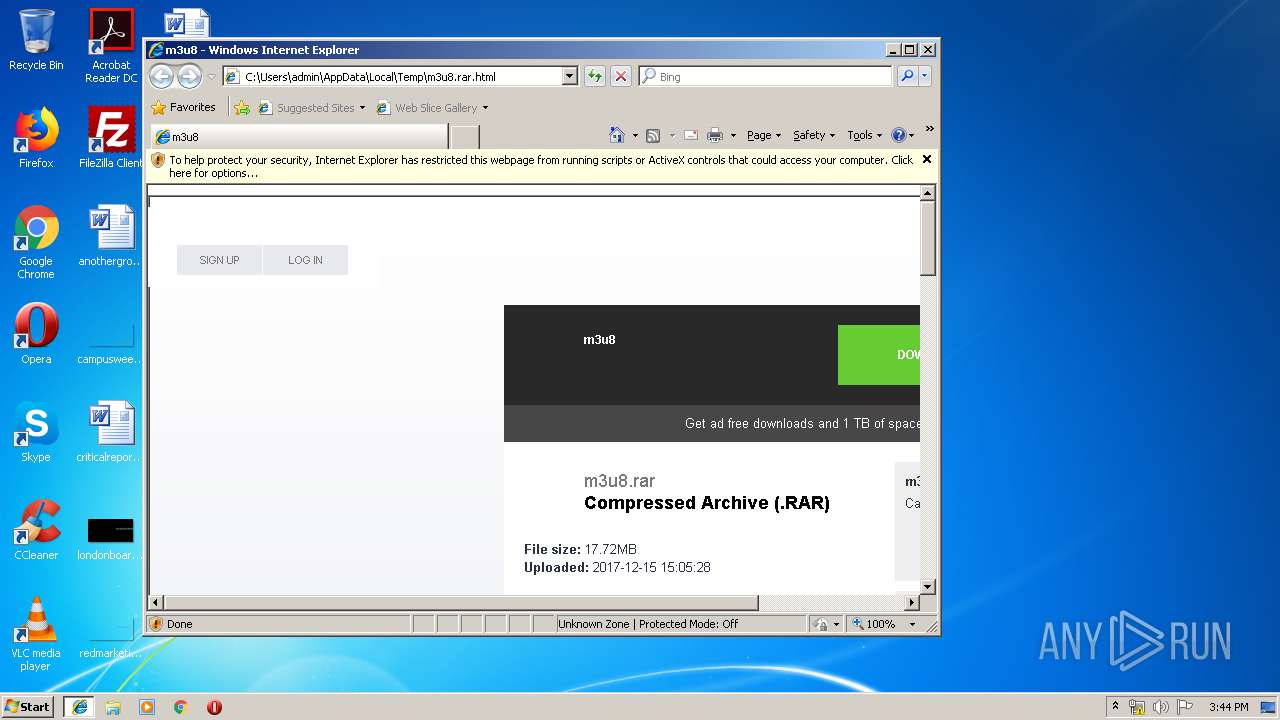Close the security information bar
This screenshot has width=1280, height=720.
(x=926, y=159)
